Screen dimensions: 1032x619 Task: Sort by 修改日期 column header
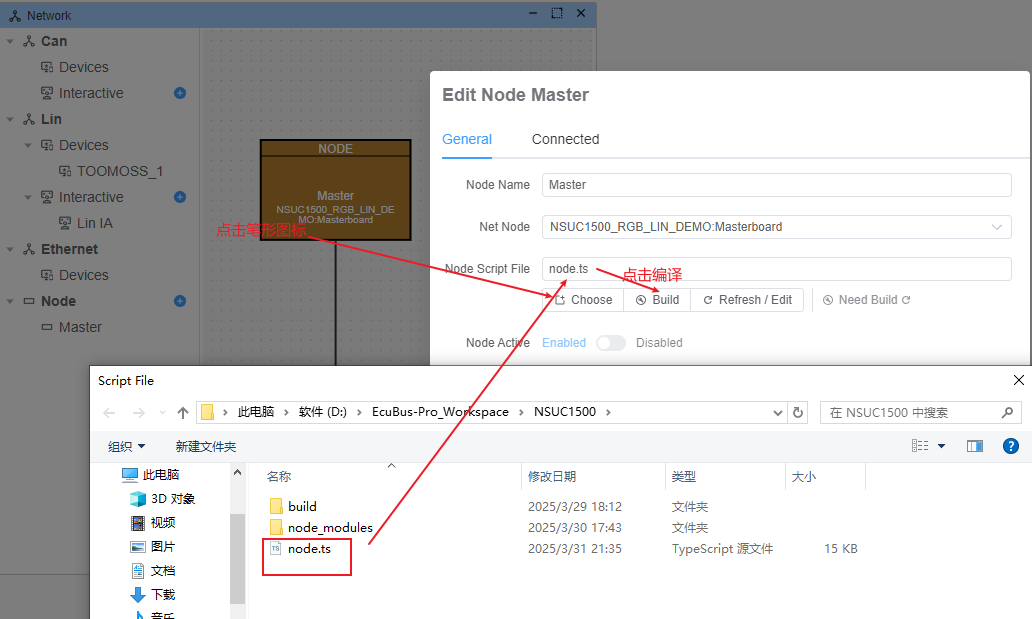[552, 476]
